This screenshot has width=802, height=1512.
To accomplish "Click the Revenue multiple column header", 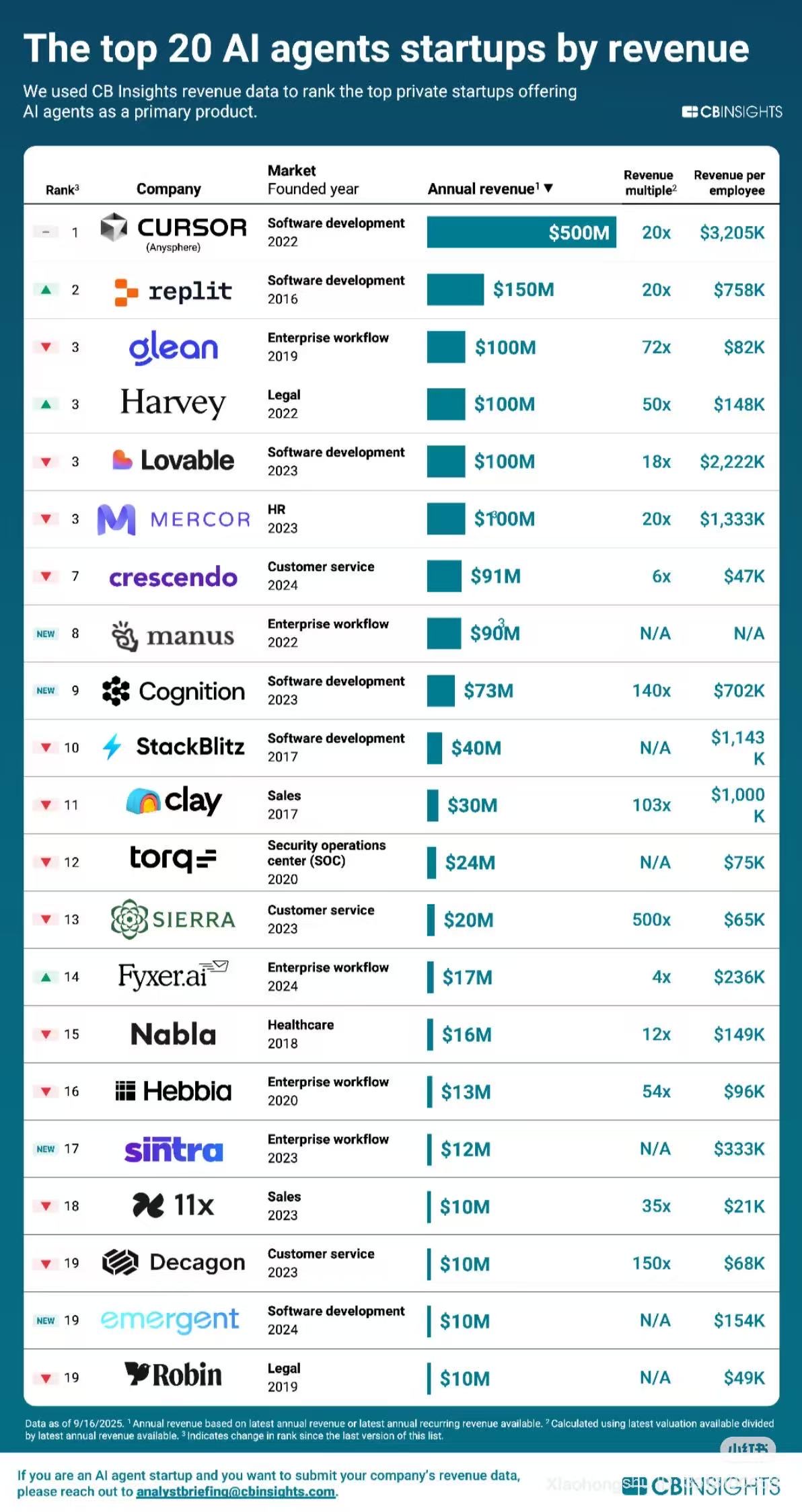I will (x=649, y=182).
